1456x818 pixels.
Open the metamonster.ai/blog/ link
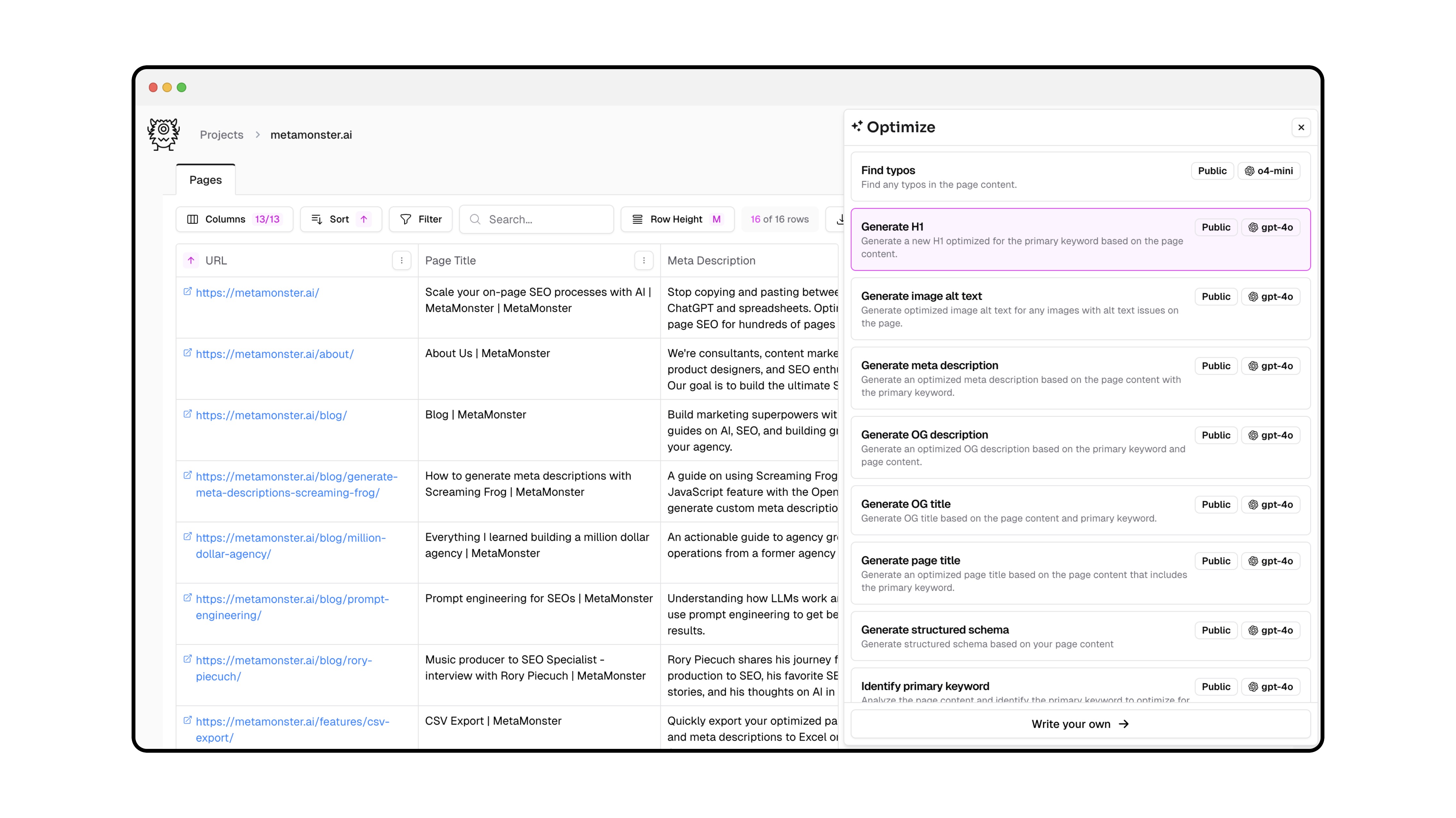271,415
